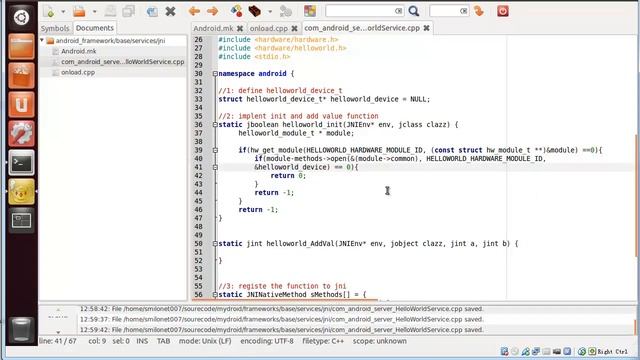The height and width of the screenshot is (360, 640).
Task: Fold the helloworld_AddVal function at line 50
Action: 215,244
